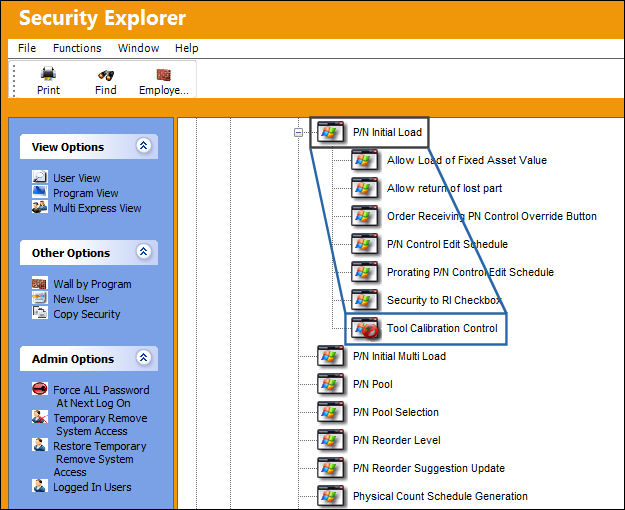625x510 pixels.
Task: Collapse the View Options panel chevron
Action: tap(143, 146)
